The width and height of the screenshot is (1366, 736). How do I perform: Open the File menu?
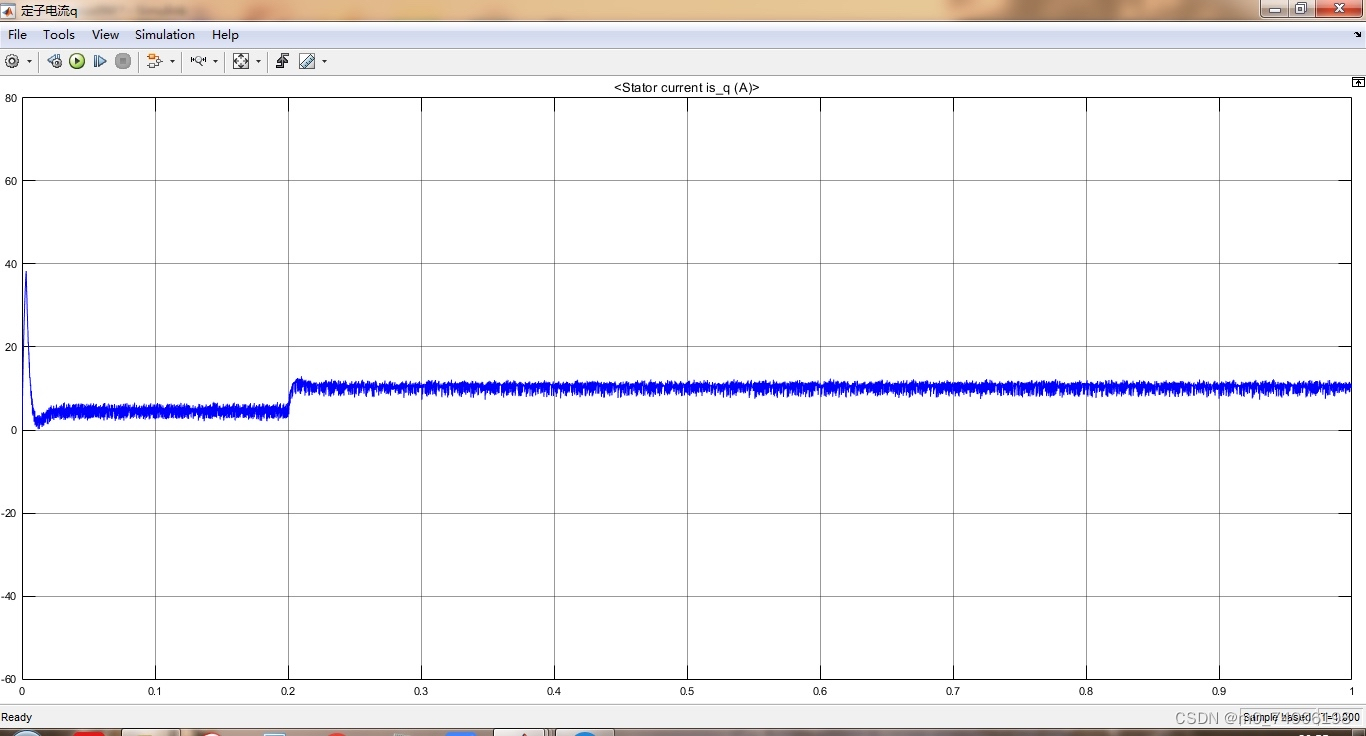(17, 34)
